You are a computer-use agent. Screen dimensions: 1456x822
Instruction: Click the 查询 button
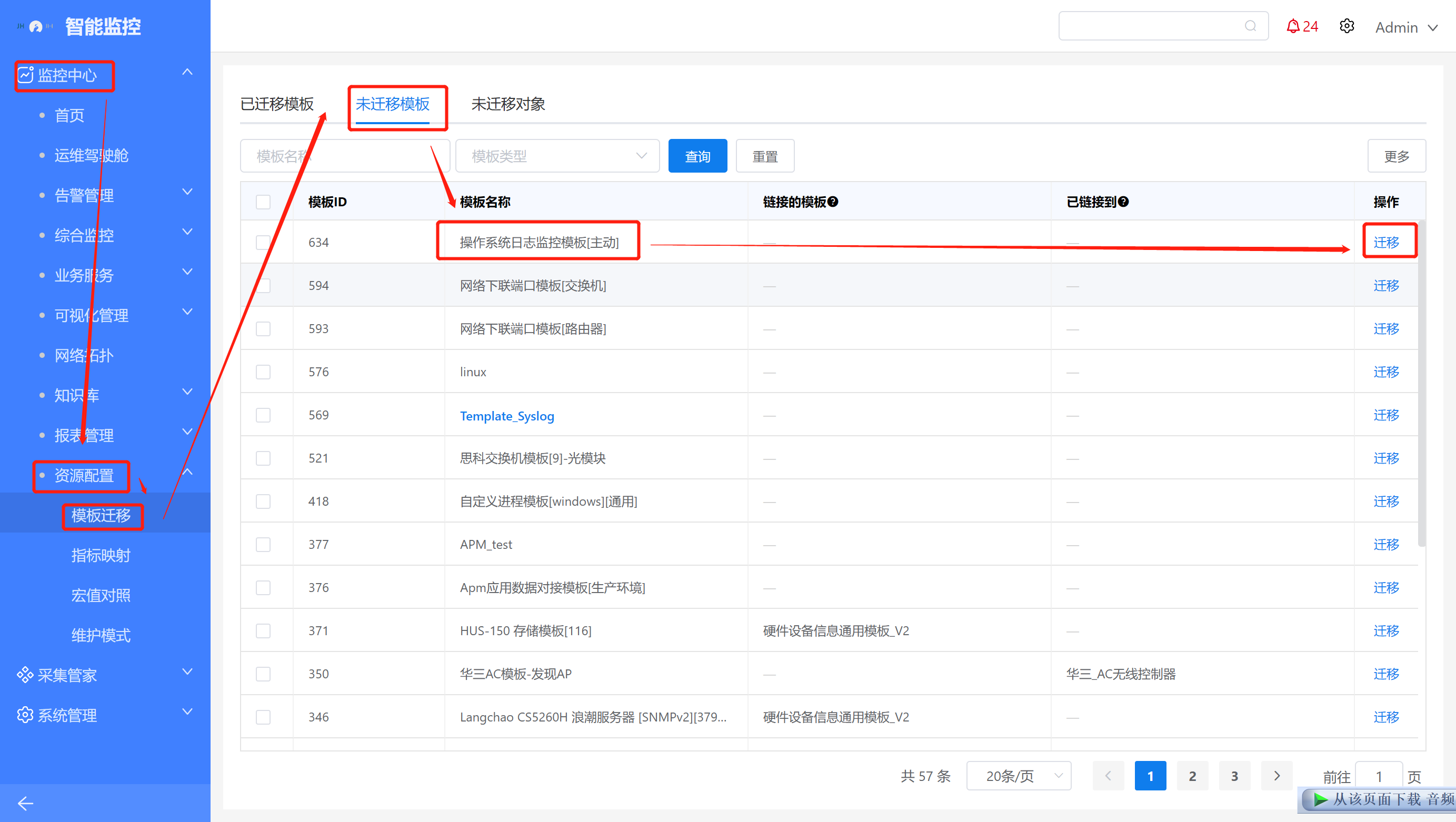[698, 156]
